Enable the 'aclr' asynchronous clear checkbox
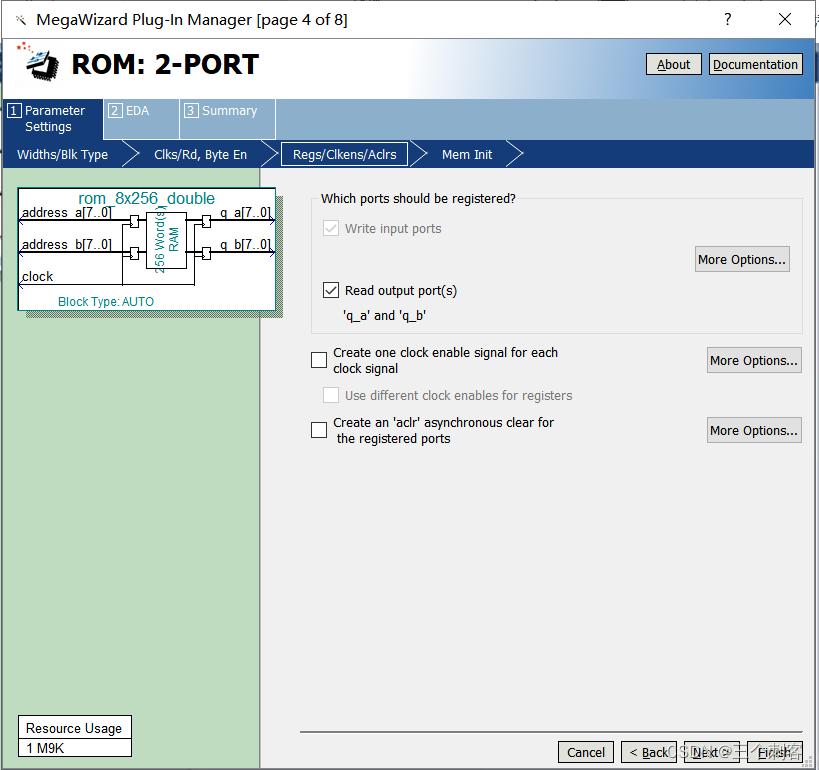The height and width of the screenshot is (770, 819). pos(319,430)
